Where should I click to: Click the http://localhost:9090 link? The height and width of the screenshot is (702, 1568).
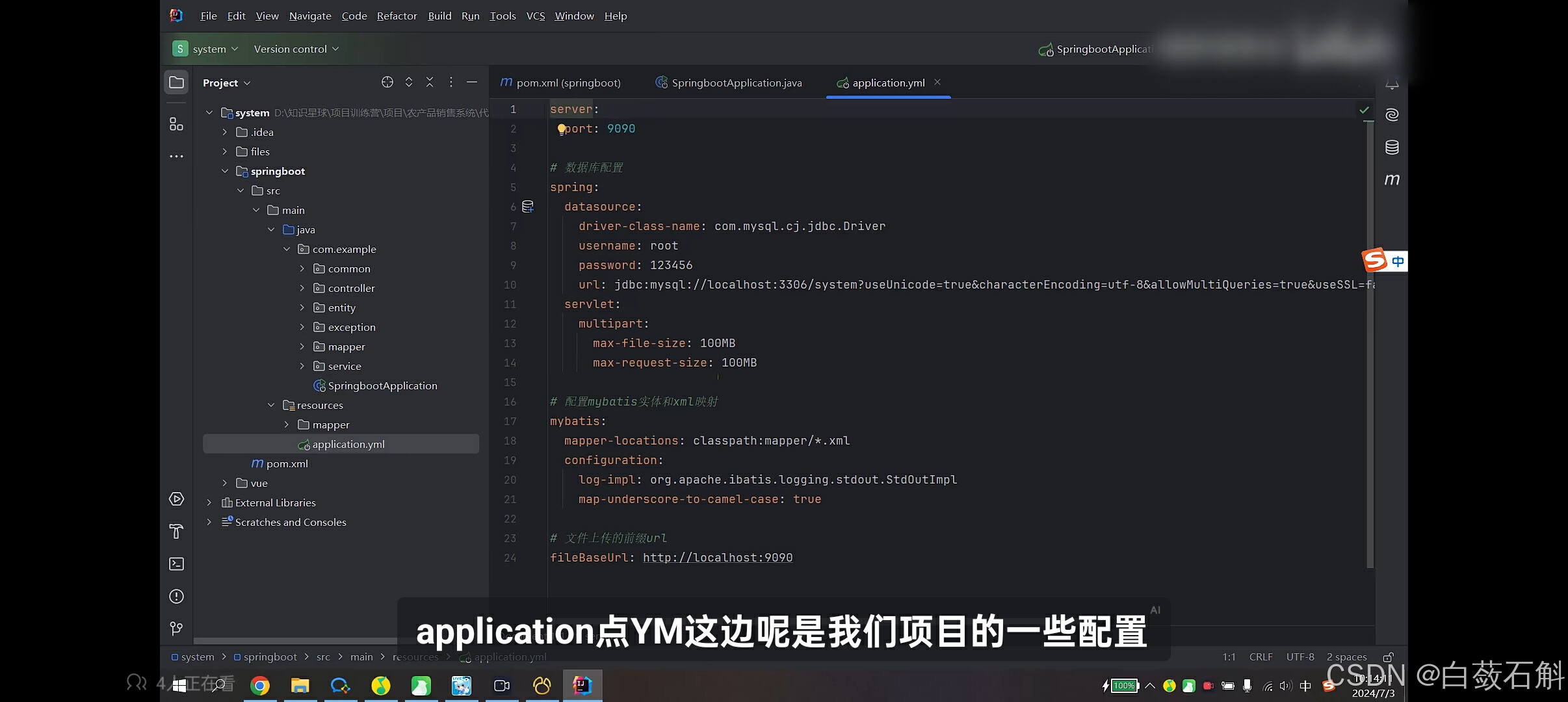[717, 558]
